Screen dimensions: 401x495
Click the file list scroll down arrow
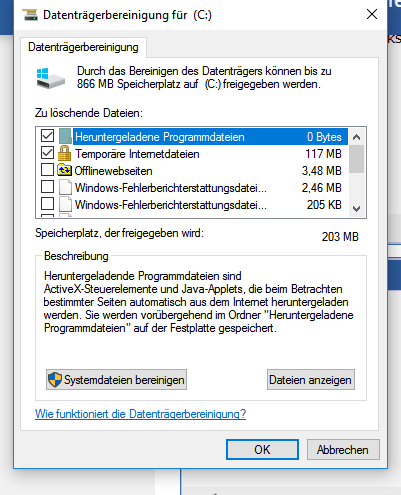coord(356,209)
